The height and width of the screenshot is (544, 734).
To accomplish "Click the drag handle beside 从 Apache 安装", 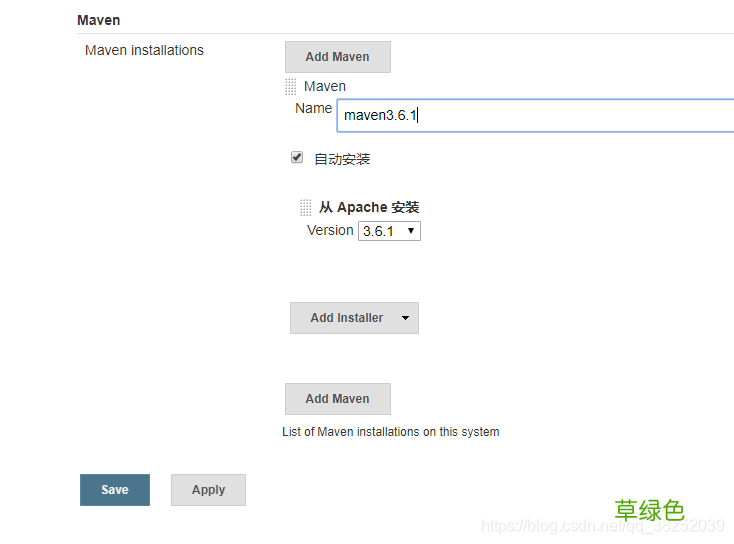I will (306, 208).
